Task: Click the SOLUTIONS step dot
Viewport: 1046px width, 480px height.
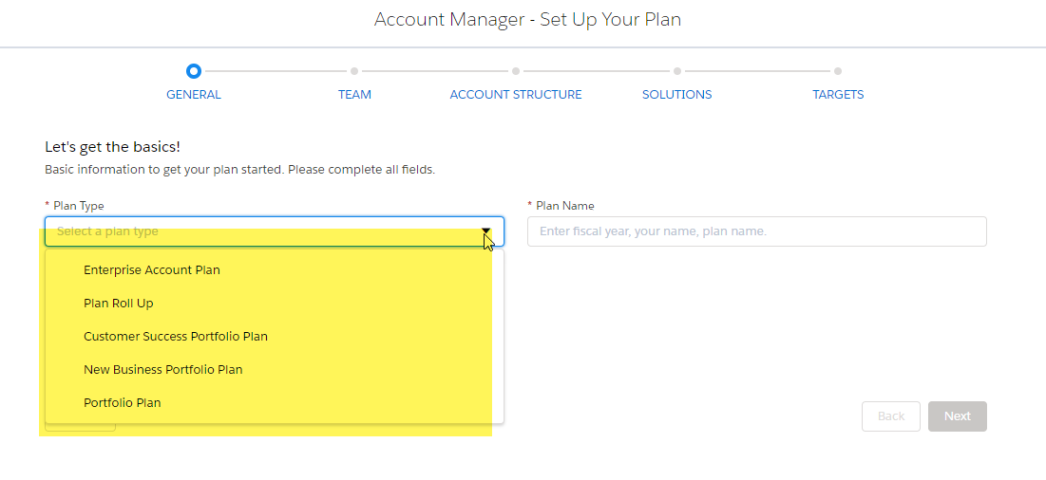Action: point(677,71)
